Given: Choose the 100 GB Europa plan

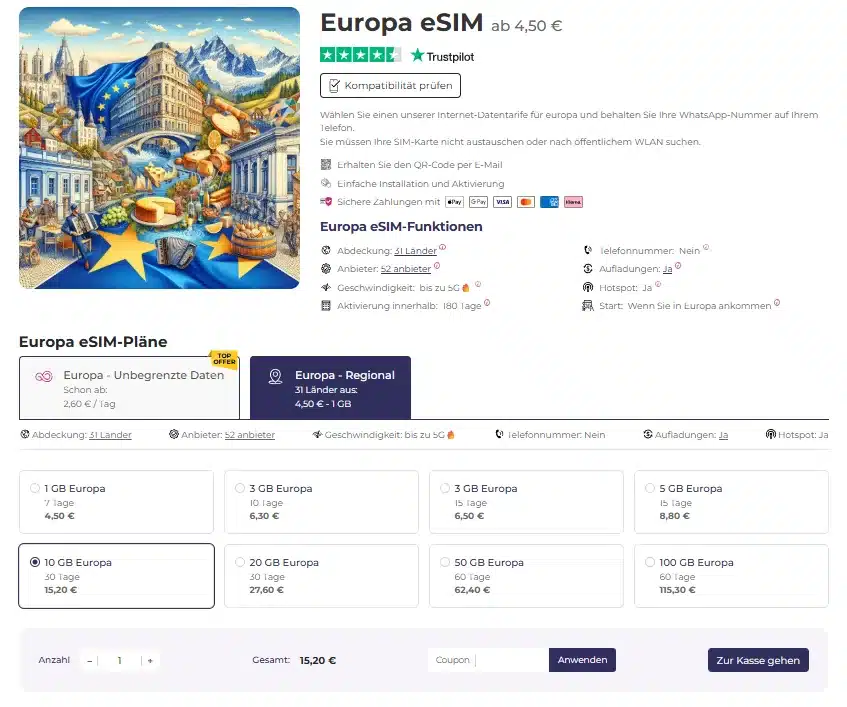Looking at the screenshot, I should coord(731,576).
